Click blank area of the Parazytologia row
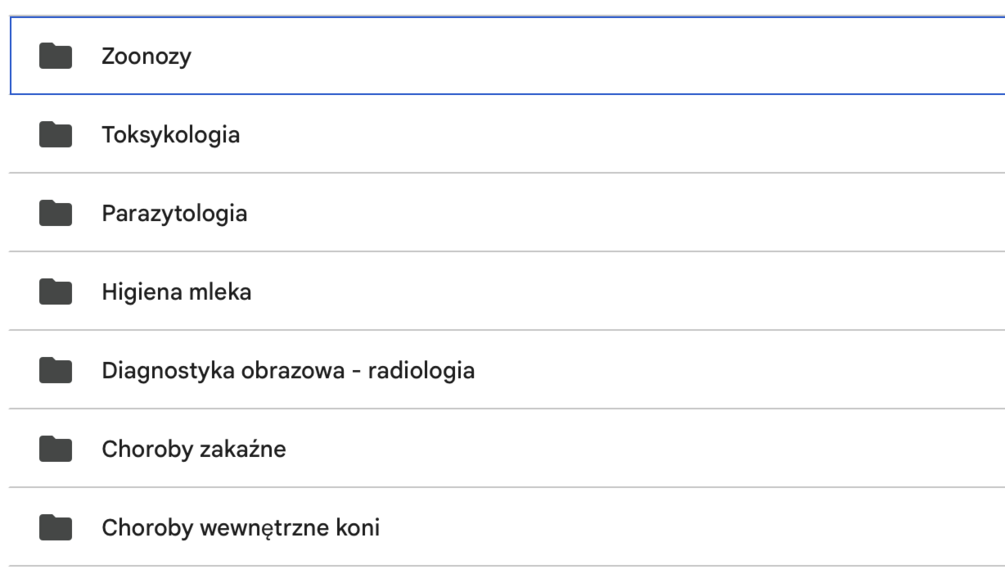 click(x=650, y=213)
